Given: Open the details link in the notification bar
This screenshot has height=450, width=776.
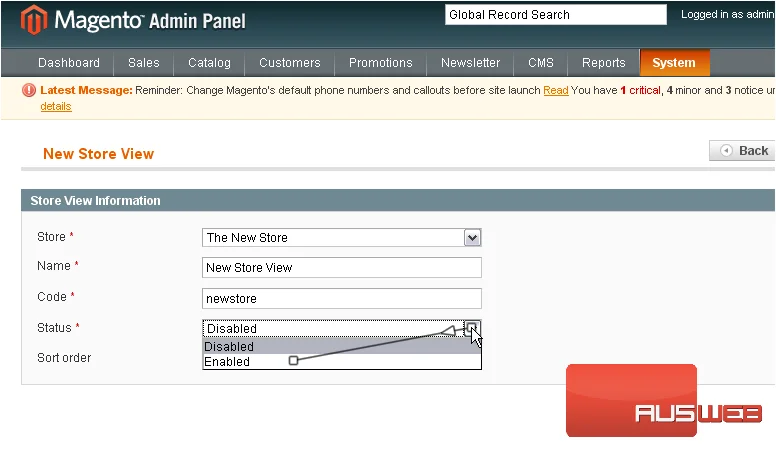Looking at the screenshot, I should [56, 106].
